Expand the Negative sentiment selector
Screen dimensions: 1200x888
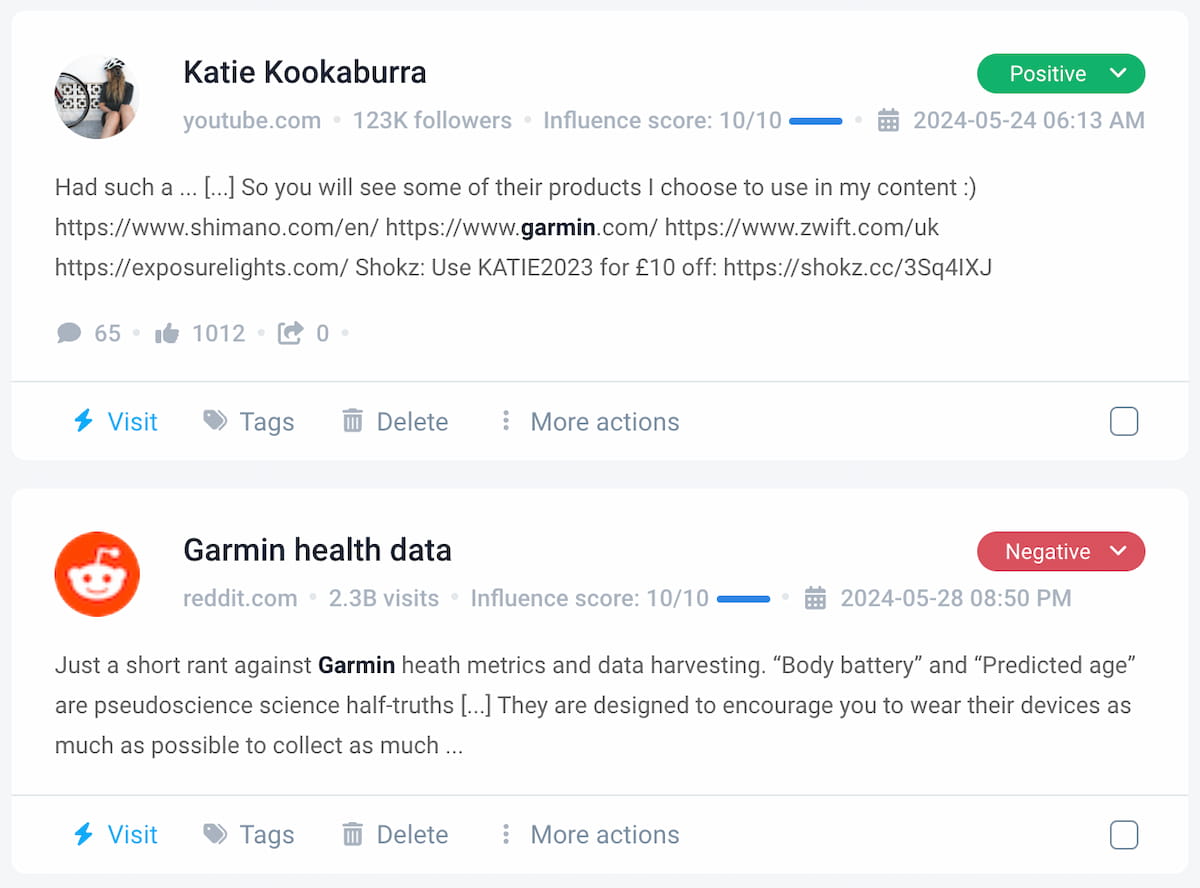click(x=1061, y=551)
